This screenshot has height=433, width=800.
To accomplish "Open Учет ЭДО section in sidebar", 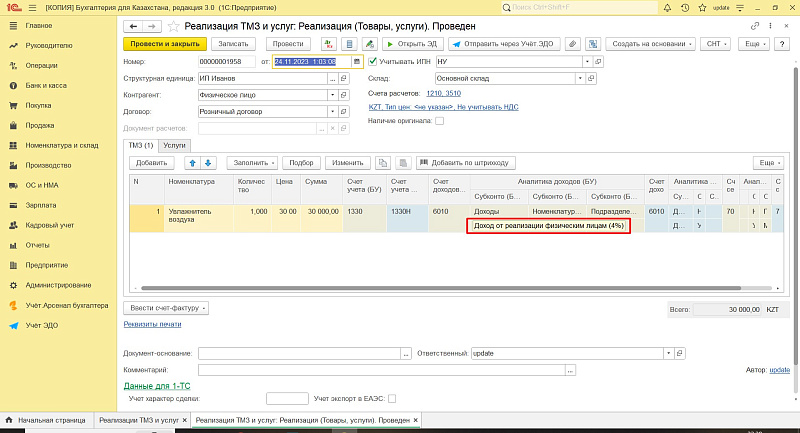I will 44,325.
